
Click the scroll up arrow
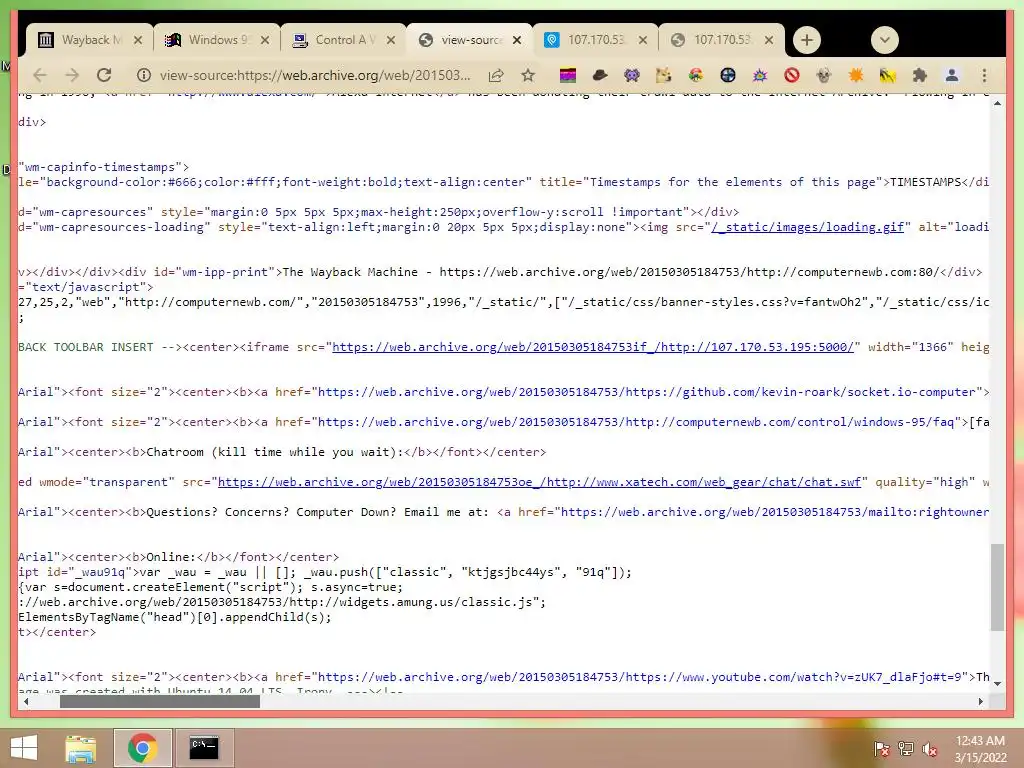point(997,103)
